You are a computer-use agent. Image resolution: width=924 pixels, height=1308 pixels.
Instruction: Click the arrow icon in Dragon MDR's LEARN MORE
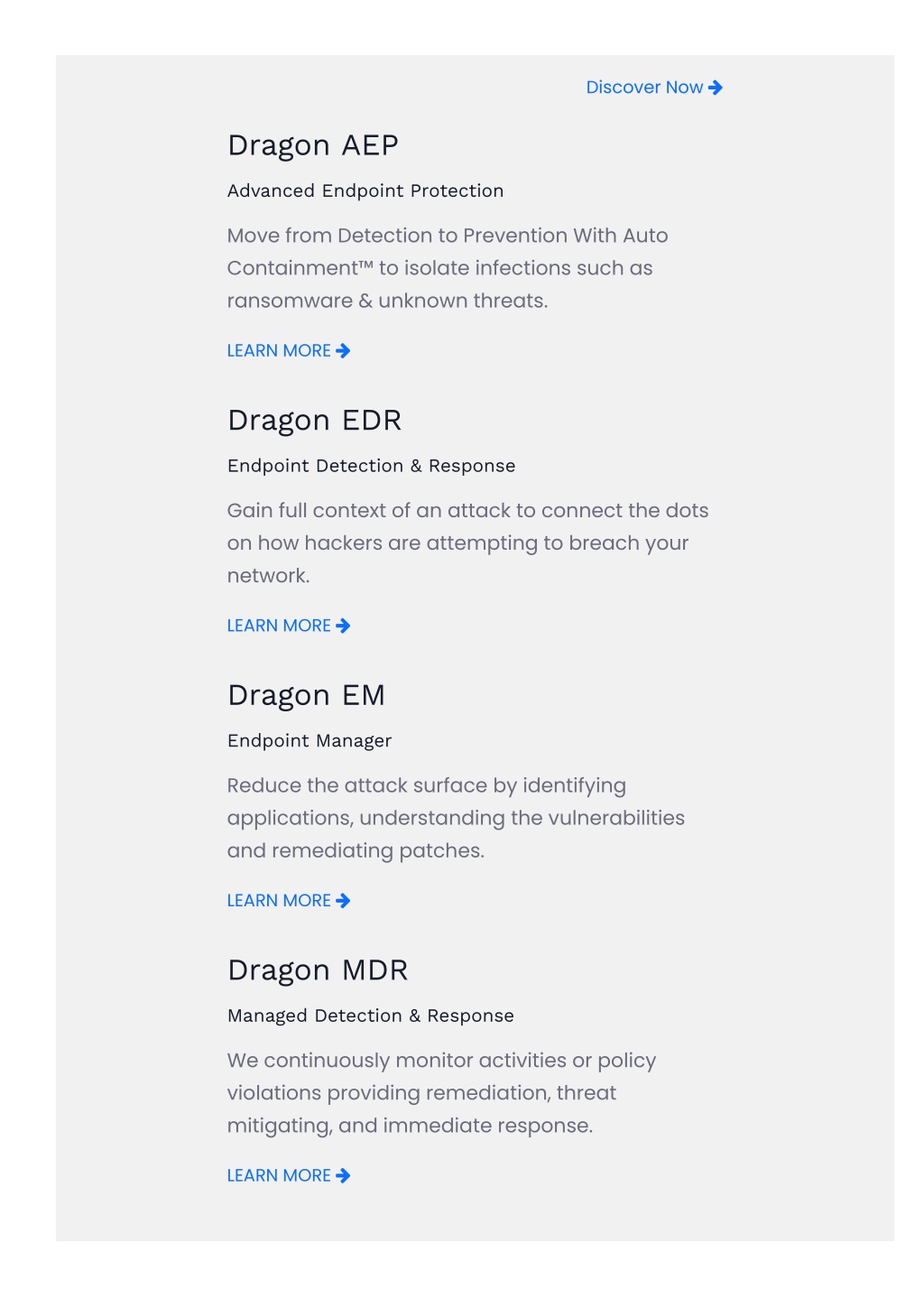coord(343,1175)
